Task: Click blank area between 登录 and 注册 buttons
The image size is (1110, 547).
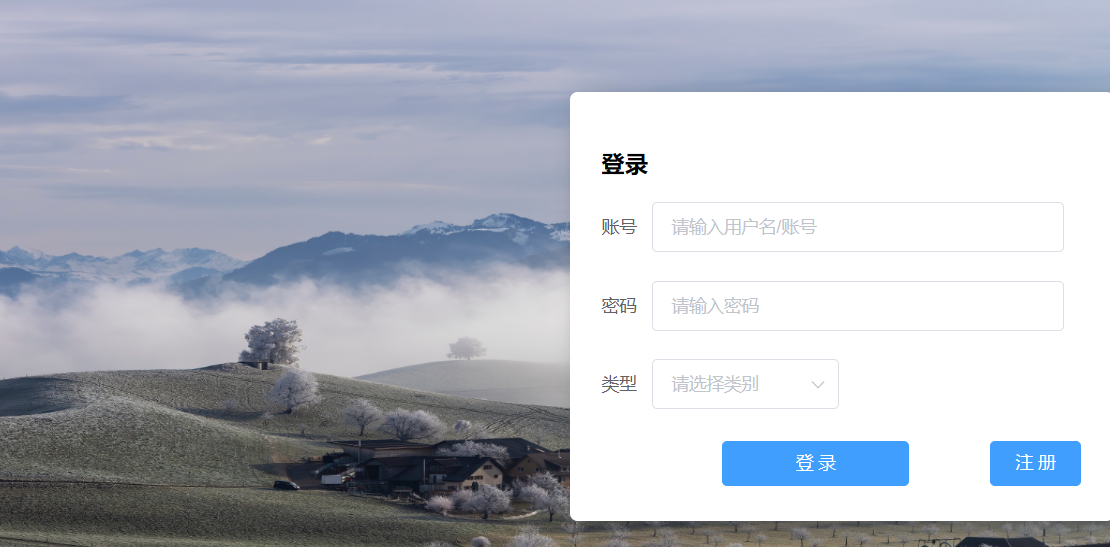Action: 949,463
